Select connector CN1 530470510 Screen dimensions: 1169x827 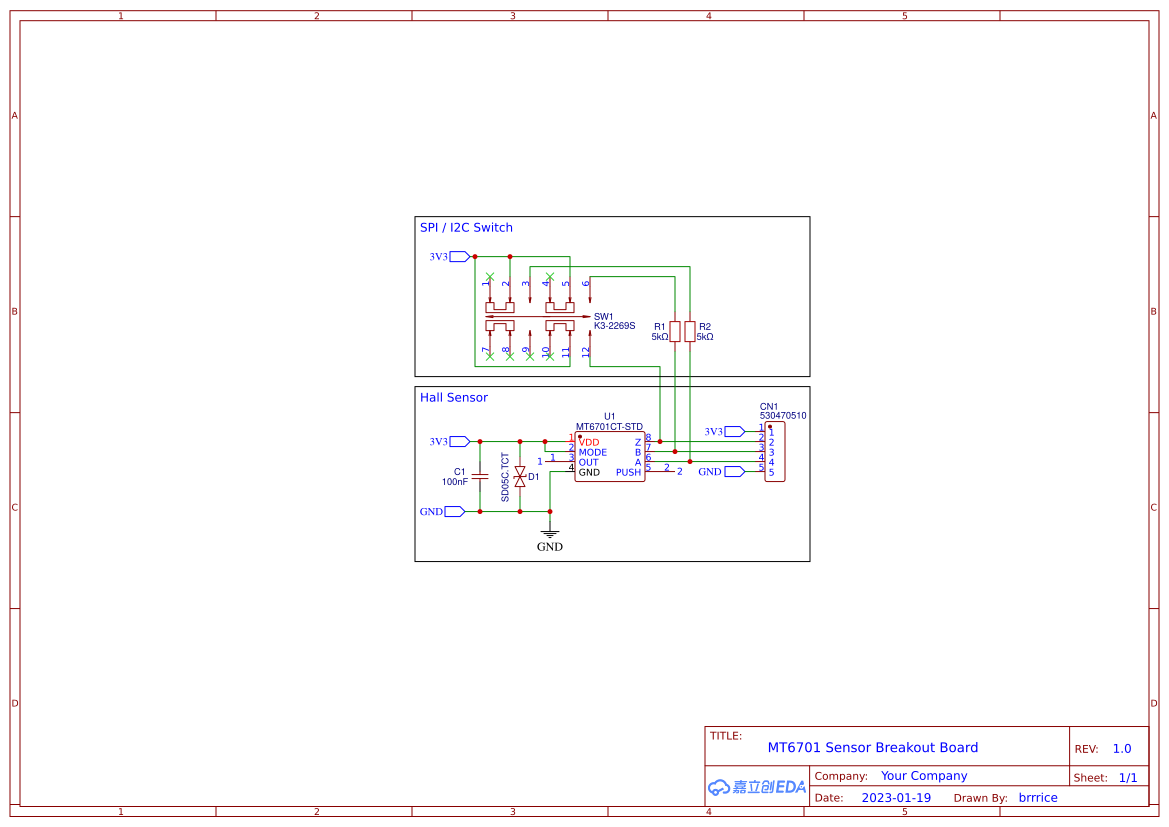tap(775, 453)
